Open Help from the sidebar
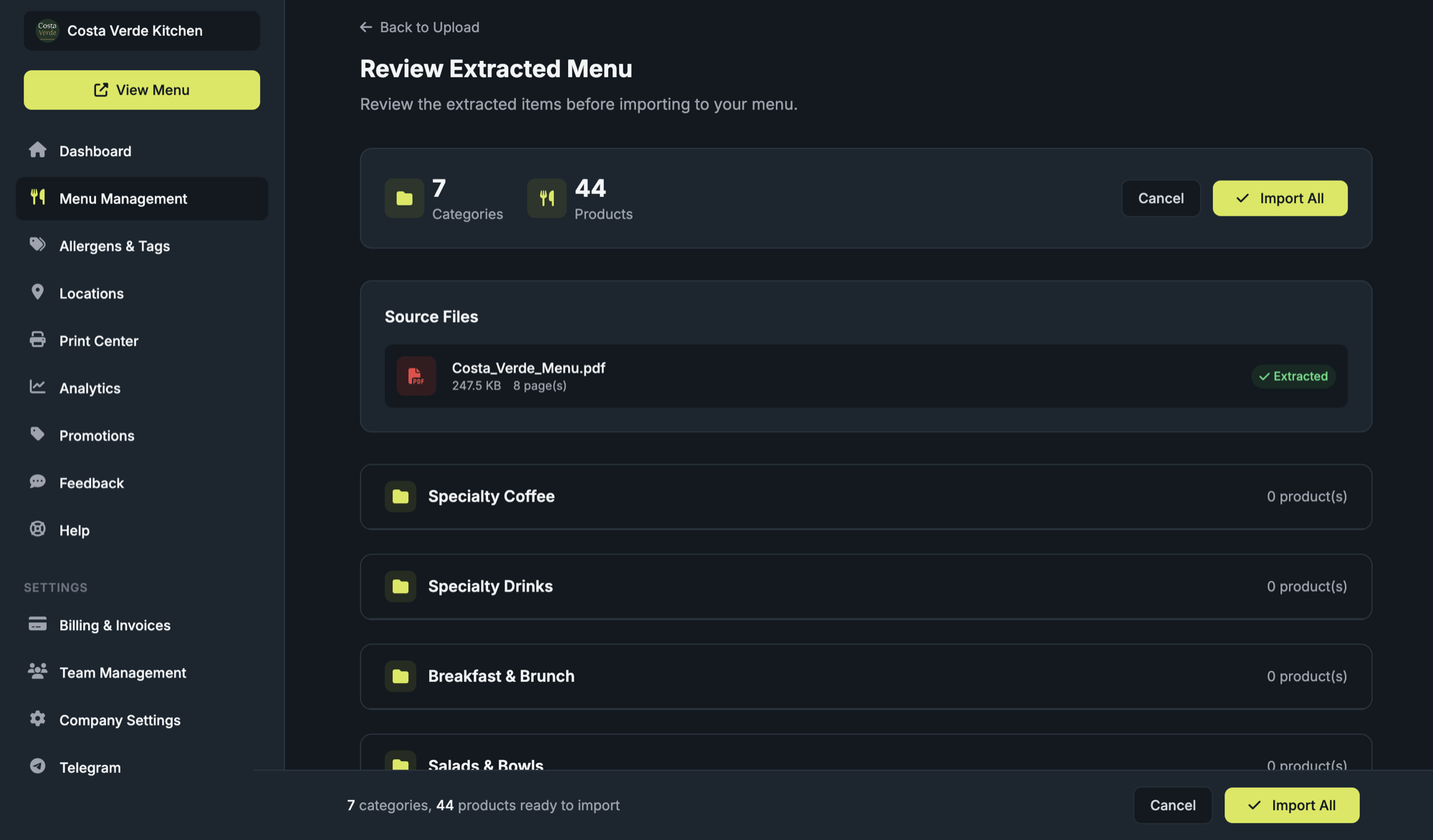The width and height of the screenshot is (1433, 840). click(x=142, y=530)
